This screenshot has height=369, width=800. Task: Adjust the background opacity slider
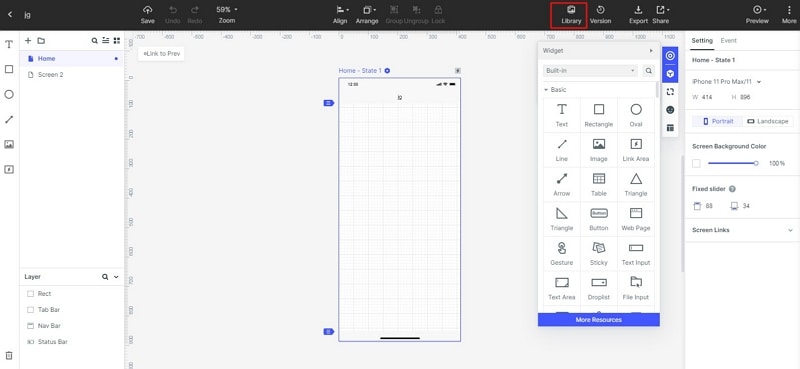click(x=732, y=163)
